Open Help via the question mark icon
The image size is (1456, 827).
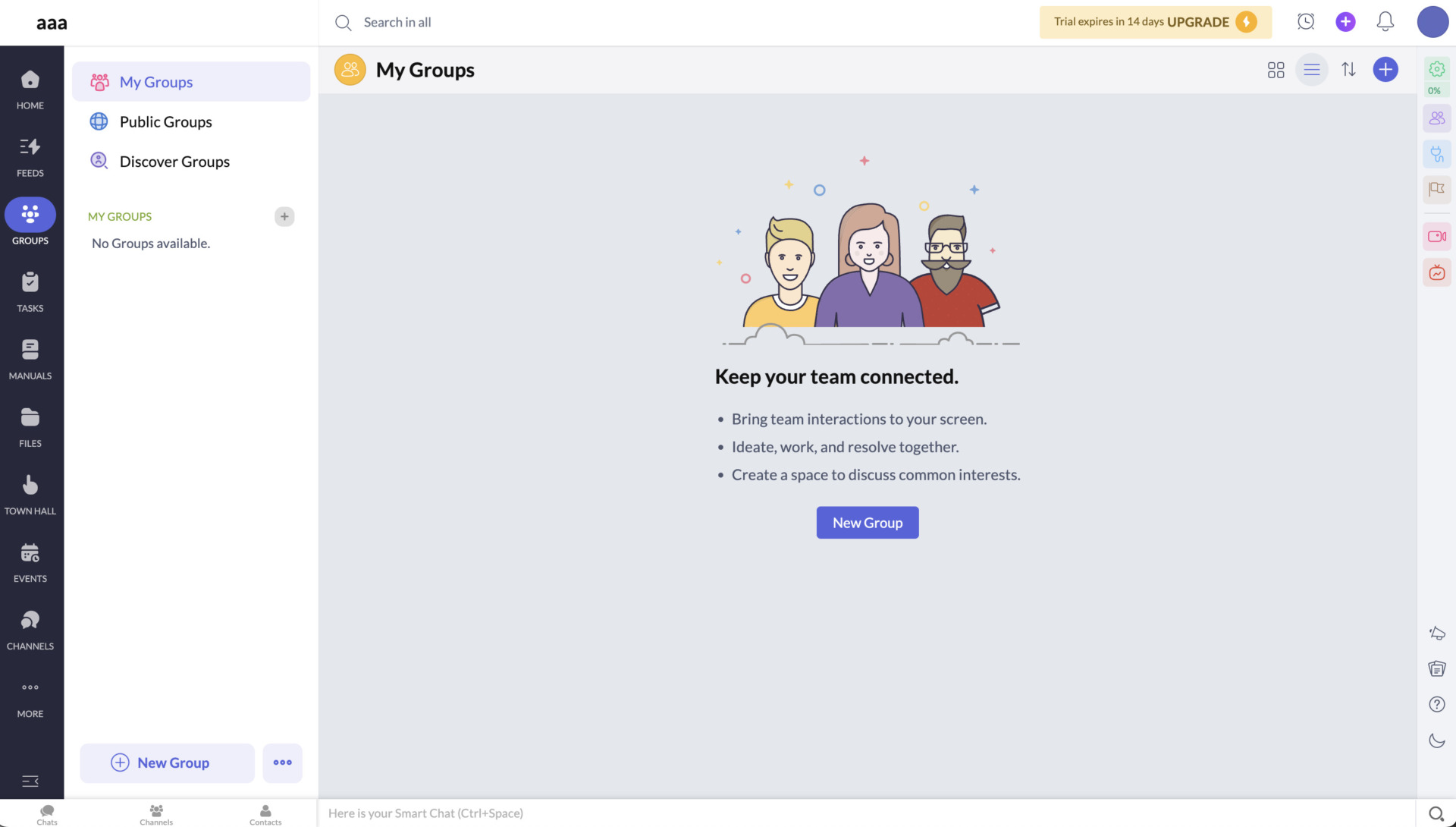pos(1436,704)
